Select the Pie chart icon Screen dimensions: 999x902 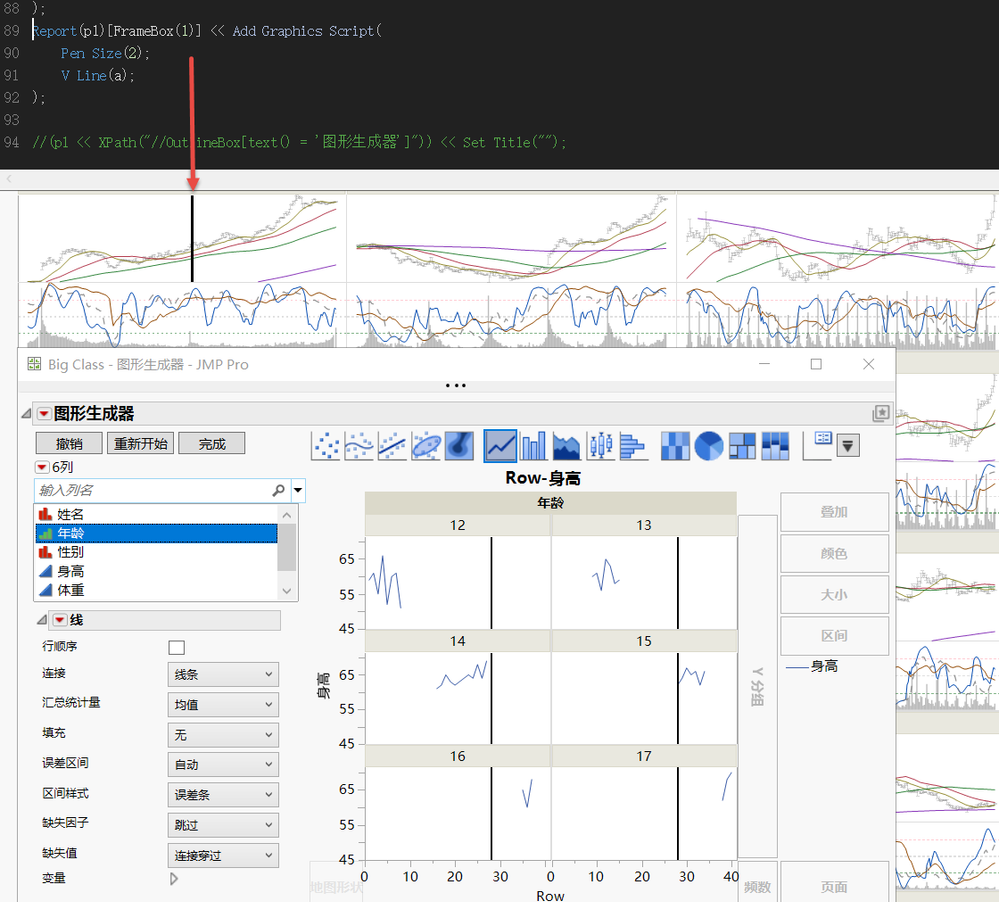pos(709,445)
